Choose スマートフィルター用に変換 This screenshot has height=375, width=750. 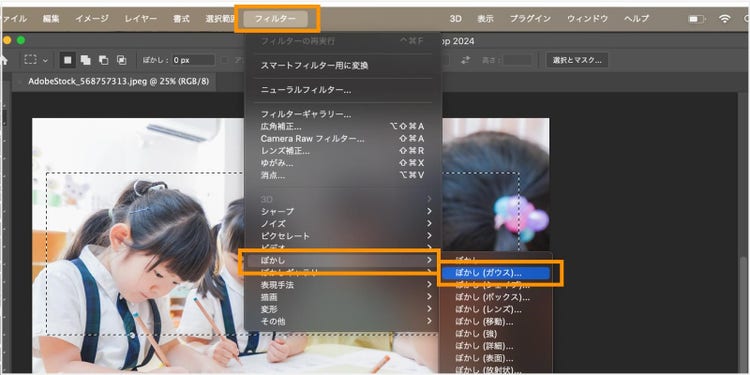(342, 66)
